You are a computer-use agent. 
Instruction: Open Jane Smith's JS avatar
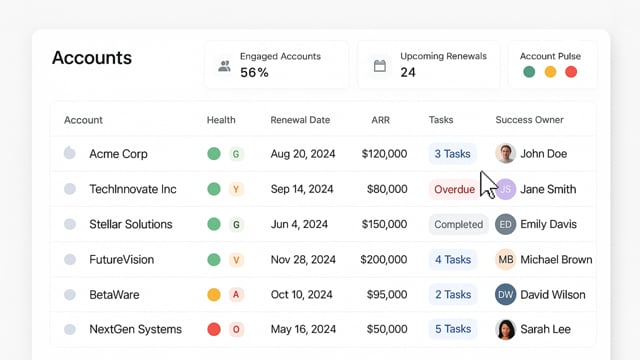pos(505,189)
